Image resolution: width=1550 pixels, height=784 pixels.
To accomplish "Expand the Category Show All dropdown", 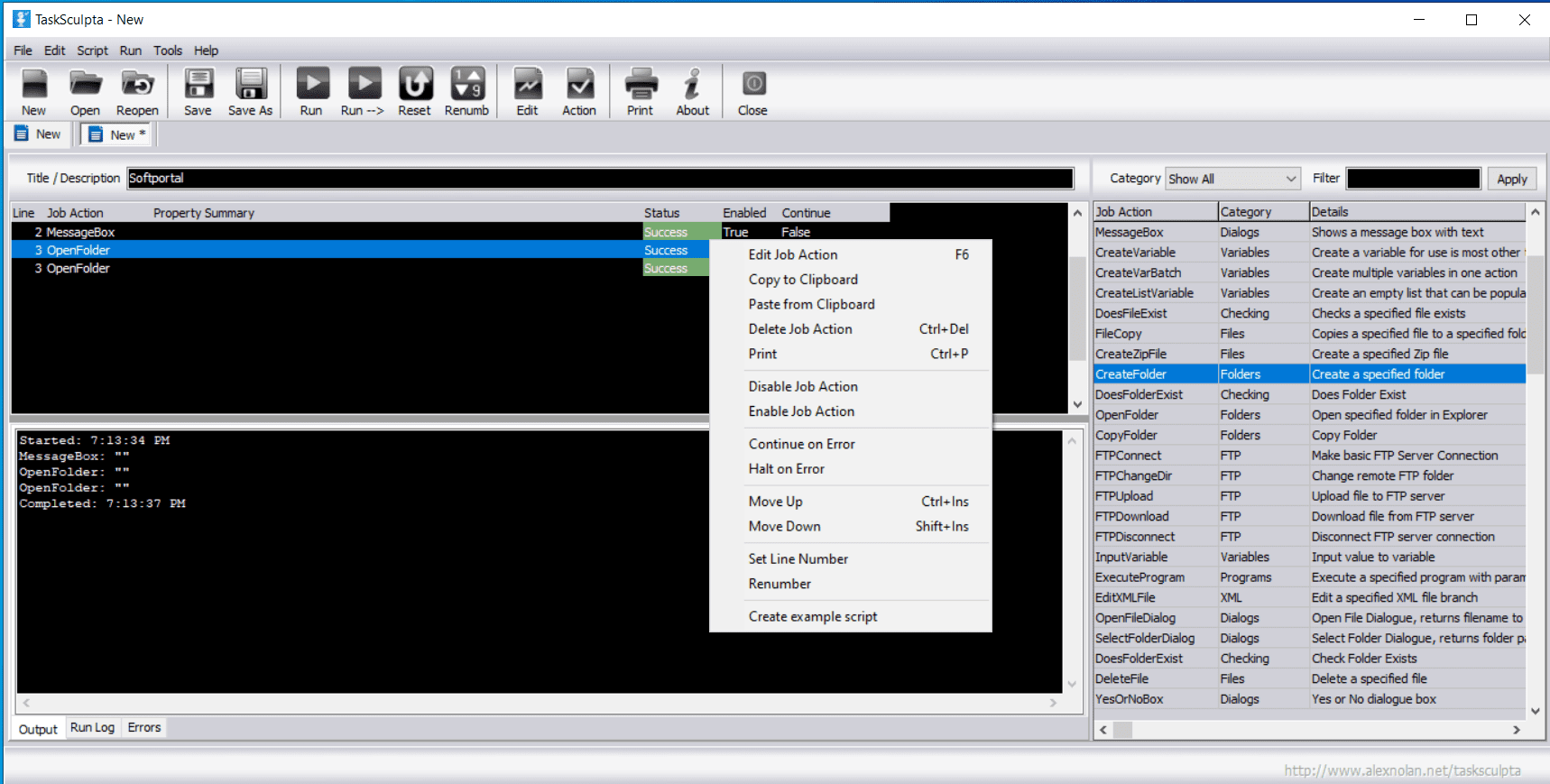I will (1232, 179).
